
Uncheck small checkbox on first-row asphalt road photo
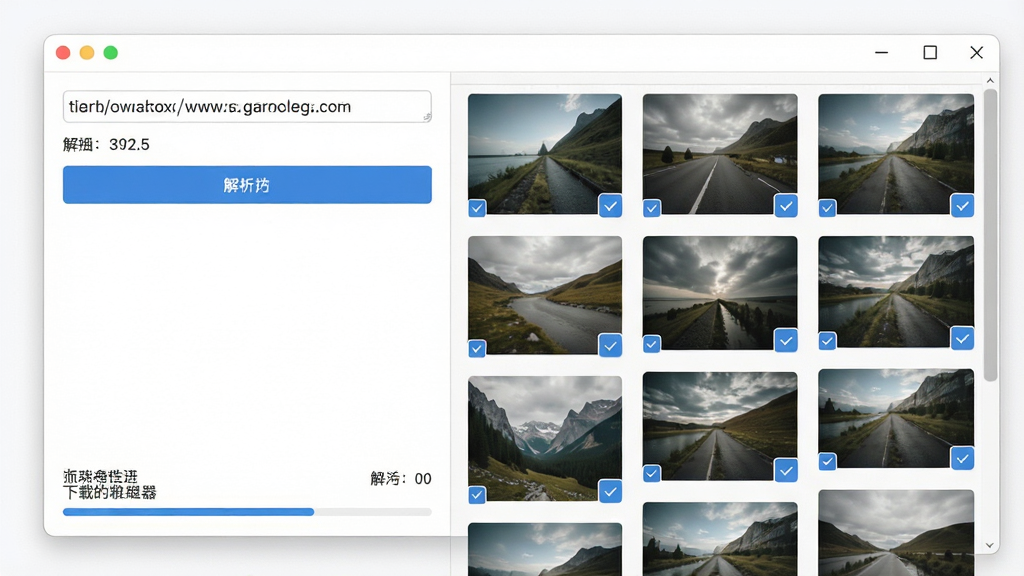coord(652,208)
